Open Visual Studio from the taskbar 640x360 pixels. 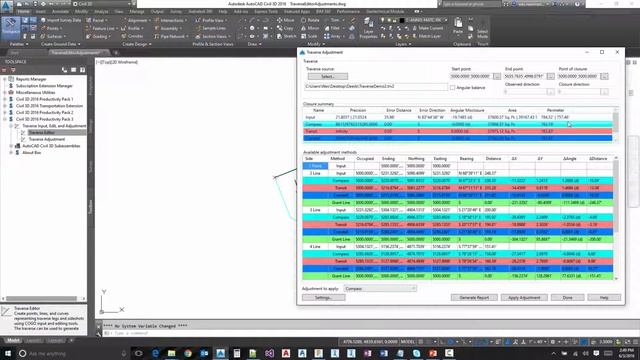269,353
